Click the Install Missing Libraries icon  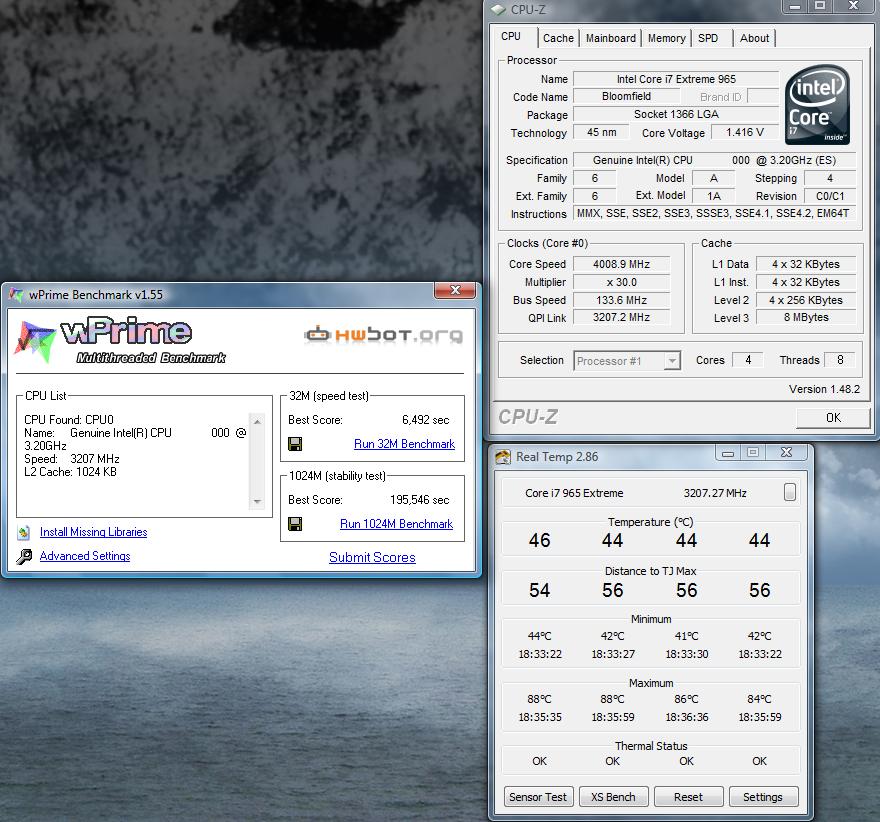(24, 532)
